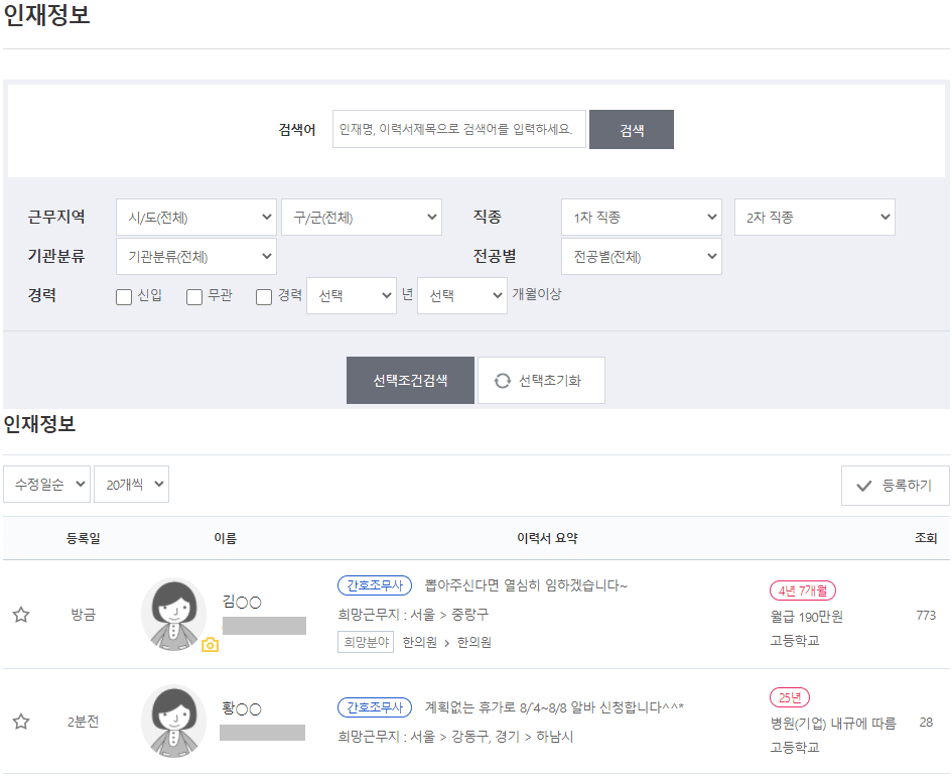Enable the 신입 checkbox

(x=124, y=297)
